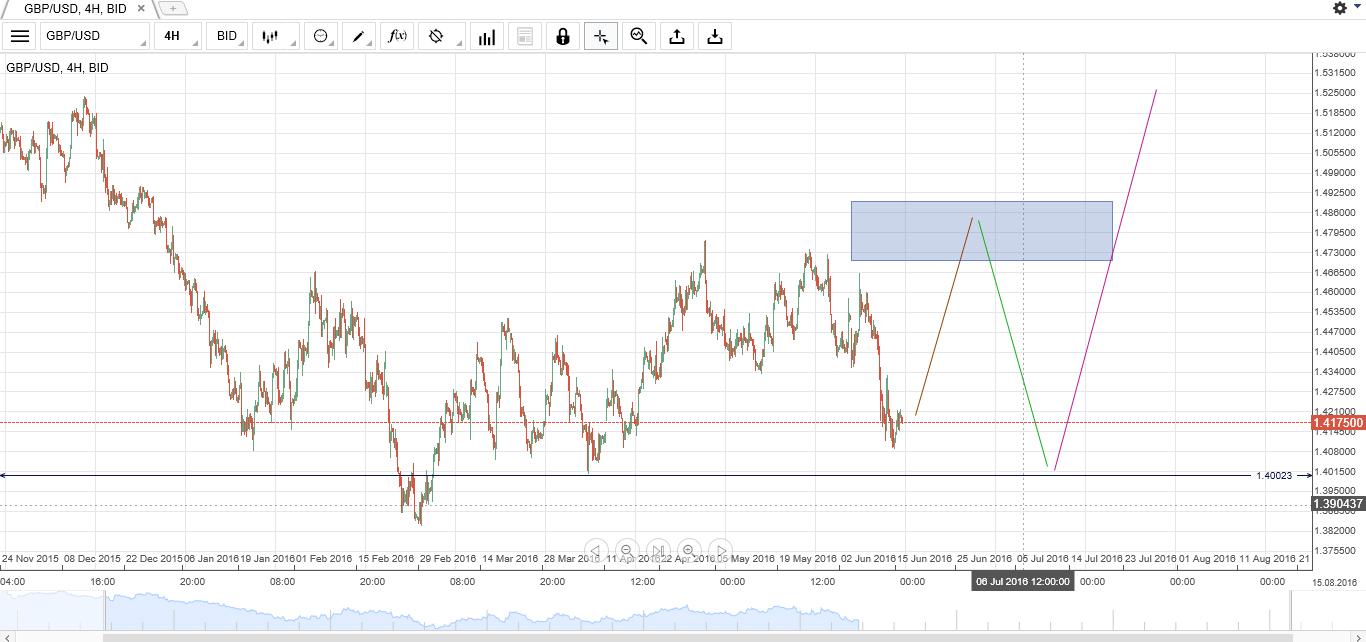Click the download/import chart icon
1366x642 pixels.
(715, 37)
